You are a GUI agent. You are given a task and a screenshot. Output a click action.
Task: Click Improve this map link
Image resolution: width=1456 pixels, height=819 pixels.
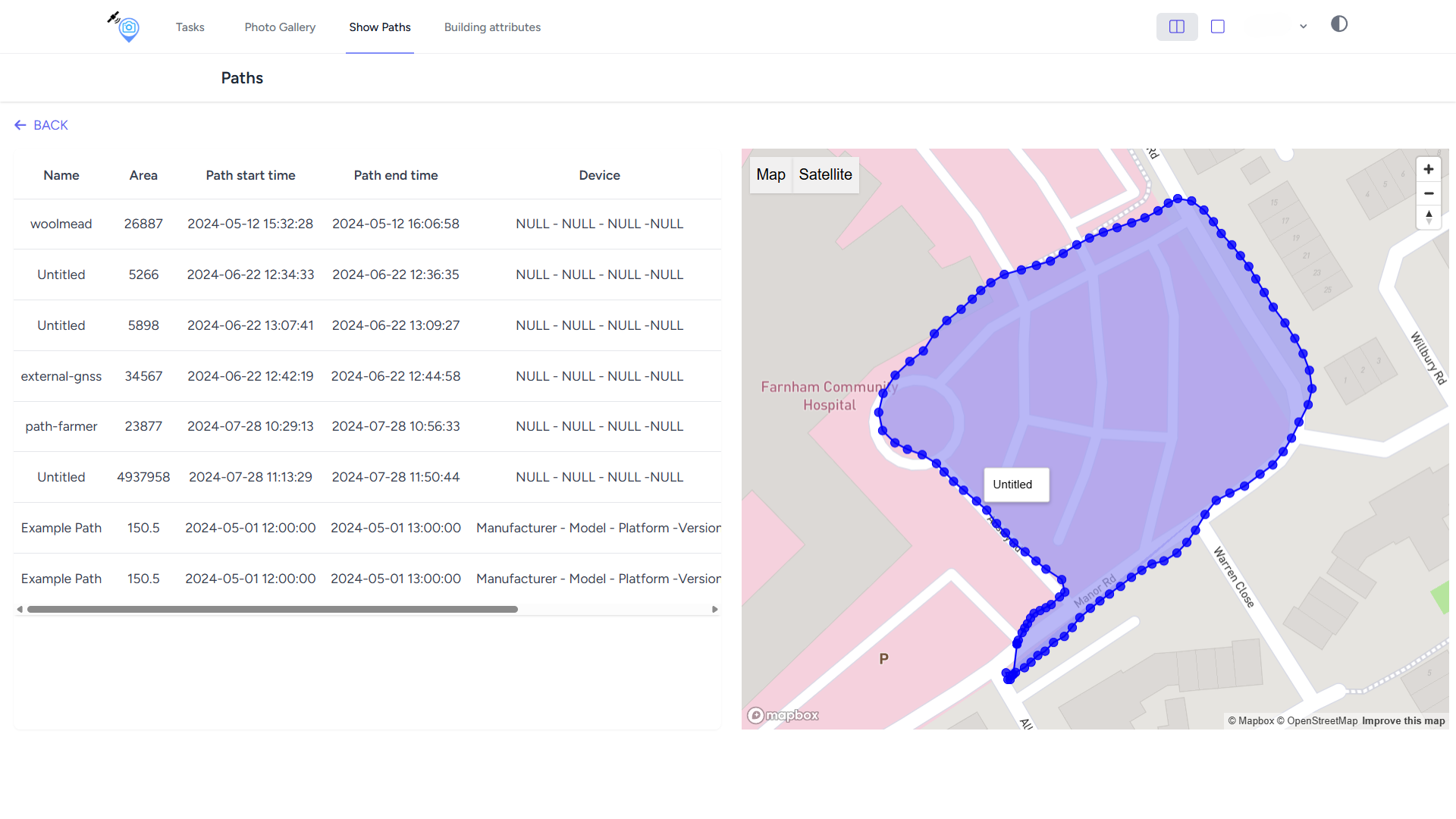pos(1403,720)
